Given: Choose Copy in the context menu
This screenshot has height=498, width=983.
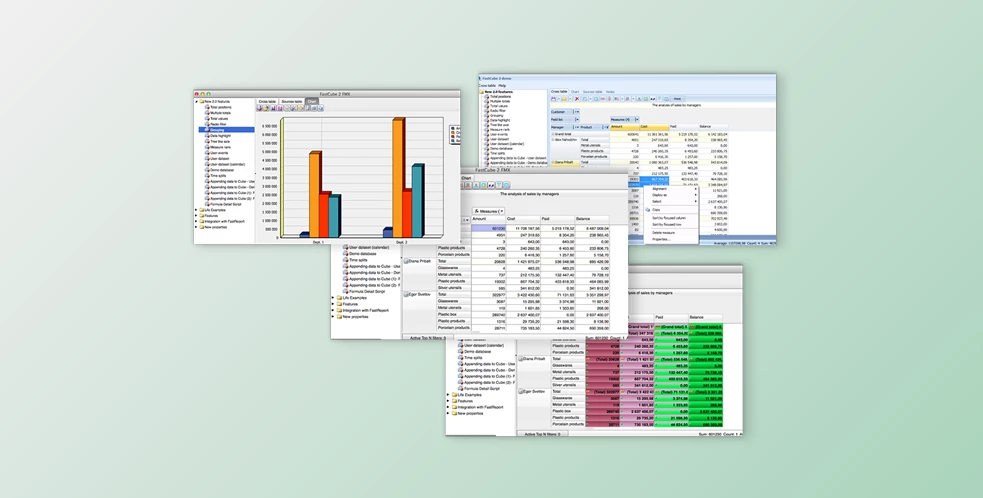Looking at the screenshot, I should point(671,209).
